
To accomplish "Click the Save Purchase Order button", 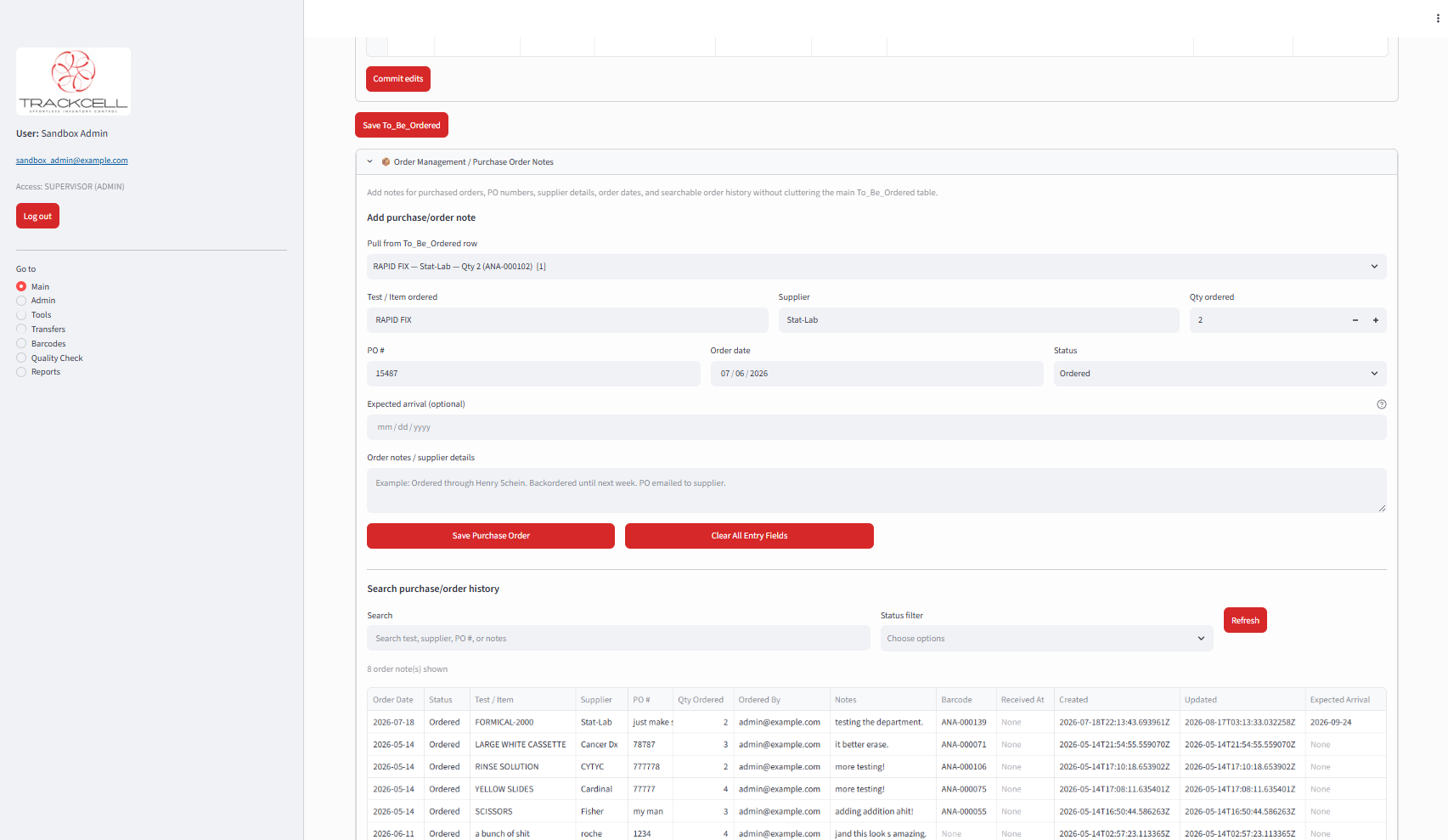I will [491, 536].
